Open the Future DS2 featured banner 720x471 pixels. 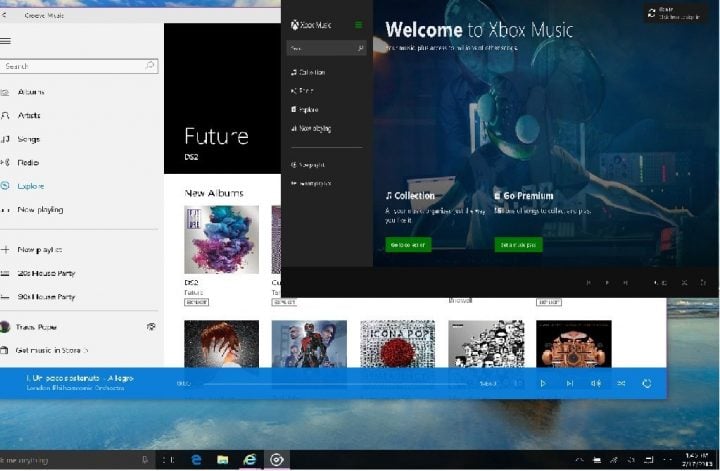(x=222, y=99)
